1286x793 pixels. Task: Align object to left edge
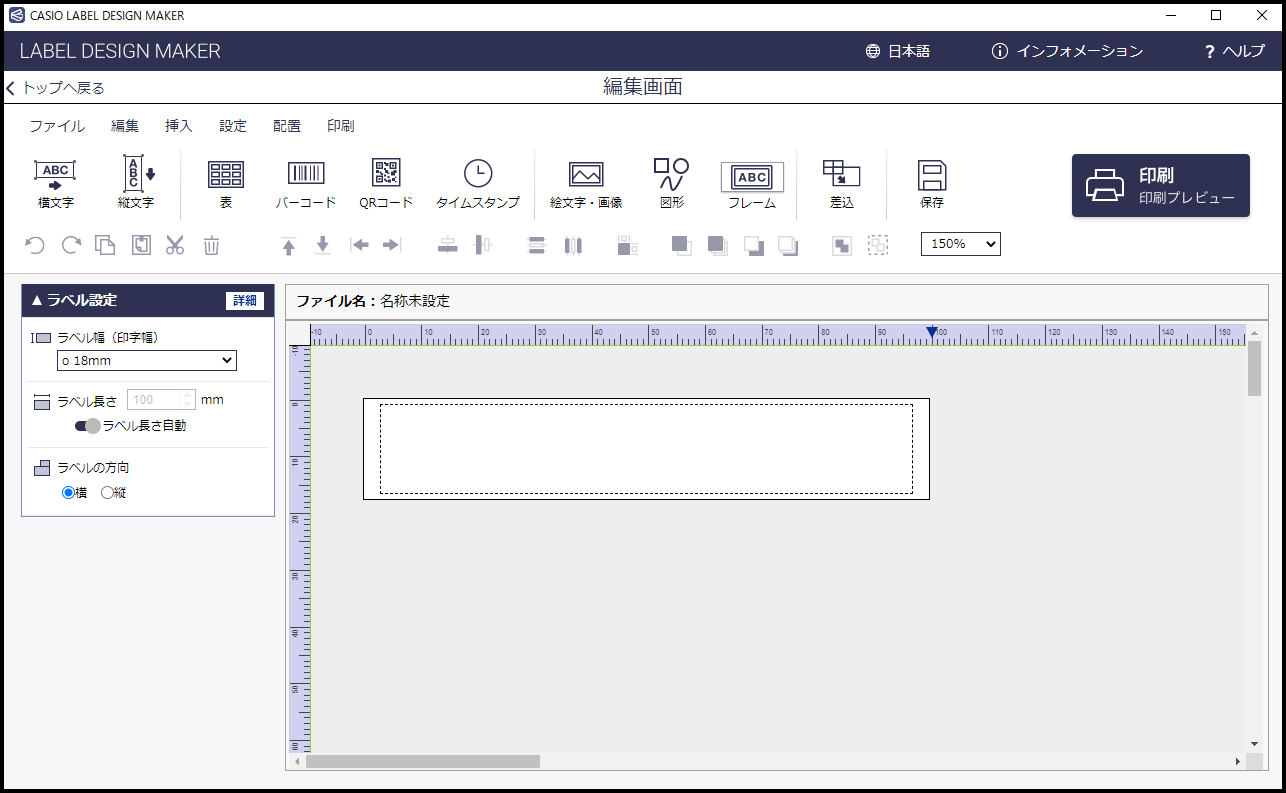359,245
